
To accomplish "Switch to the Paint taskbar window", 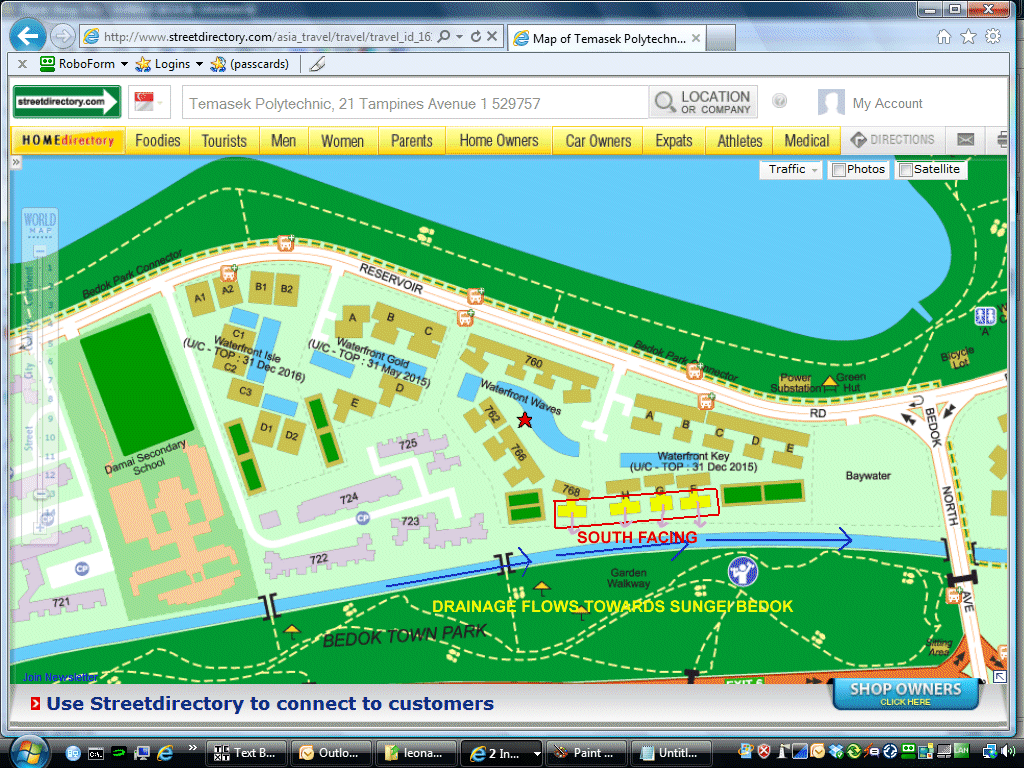I will tap(586, 753).
